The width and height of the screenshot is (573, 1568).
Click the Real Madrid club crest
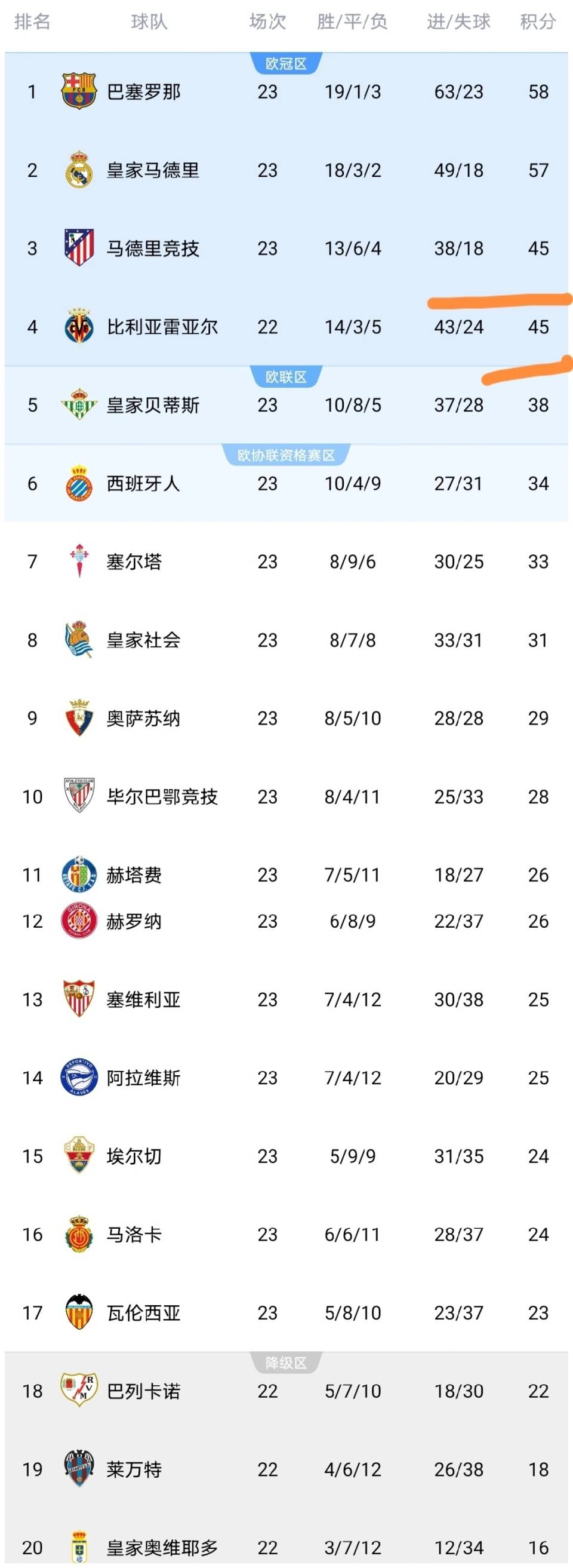coord(79,170)
